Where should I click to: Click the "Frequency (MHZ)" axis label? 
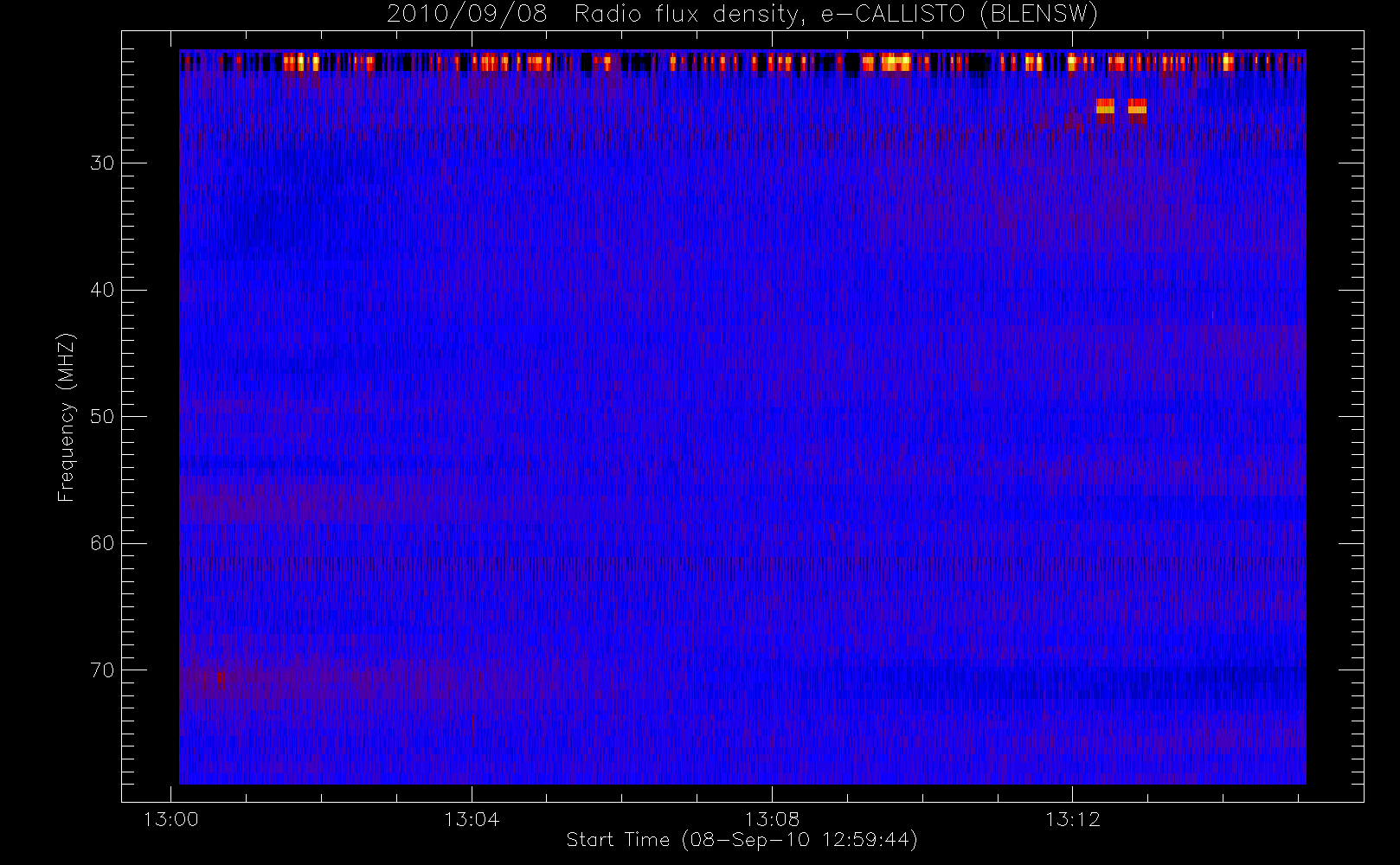point(67,417)
